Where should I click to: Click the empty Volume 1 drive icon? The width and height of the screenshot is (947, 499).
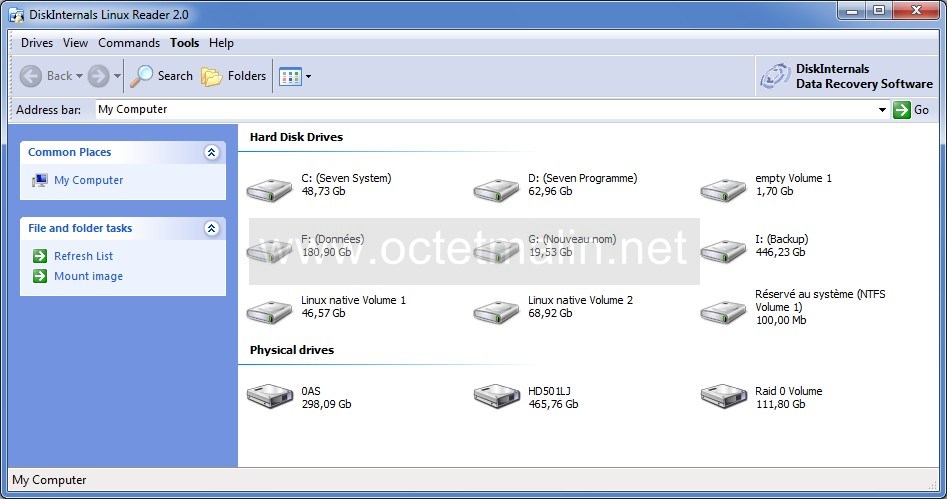click(723, 190)
